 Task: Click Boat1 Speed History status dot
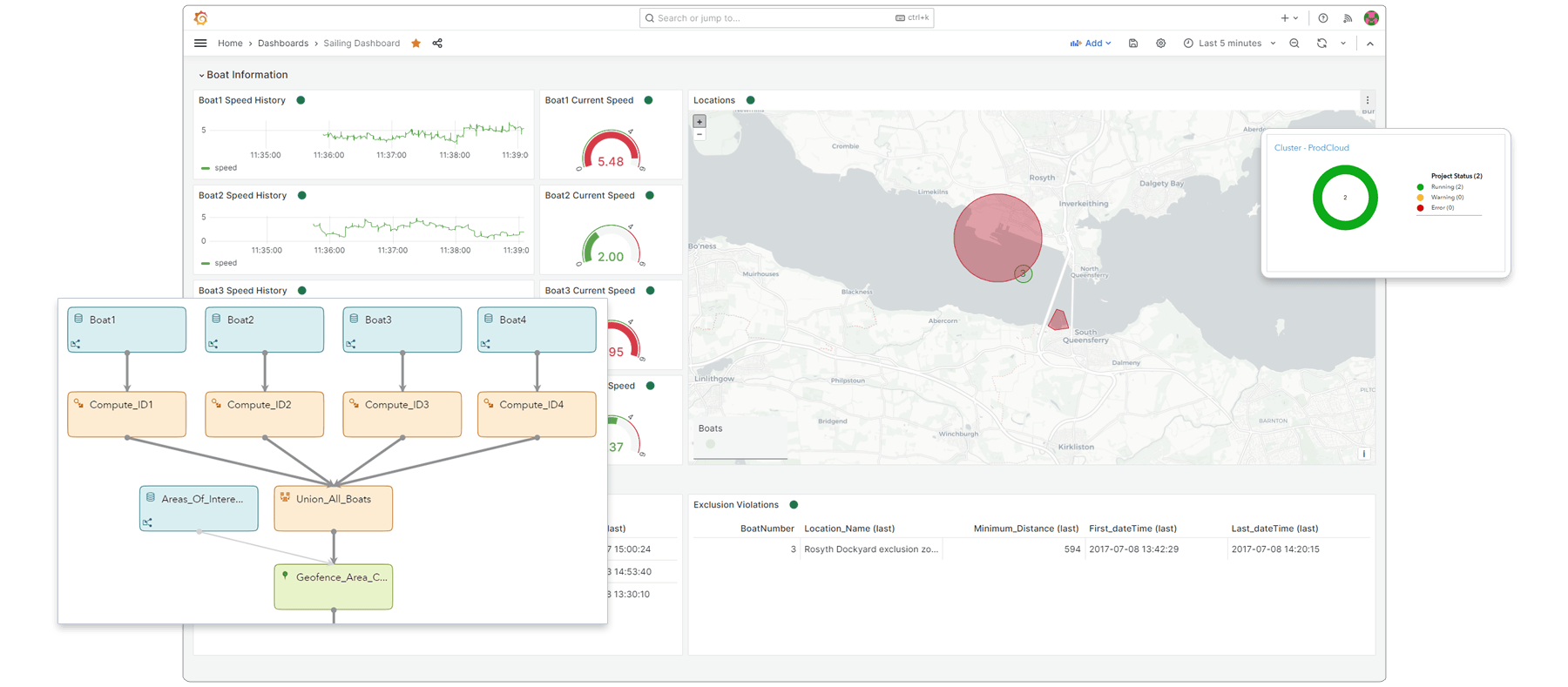click(301, 100)
